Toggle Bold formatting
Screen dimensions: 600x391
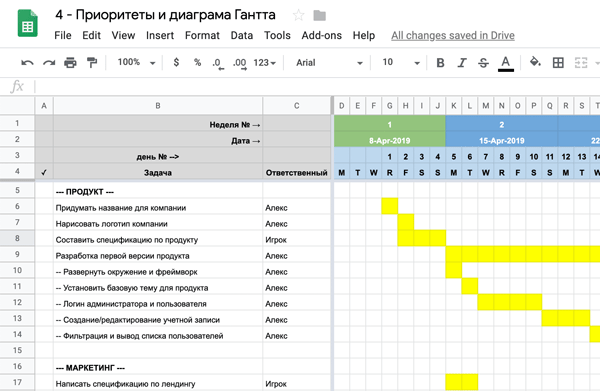pos(440,63)
